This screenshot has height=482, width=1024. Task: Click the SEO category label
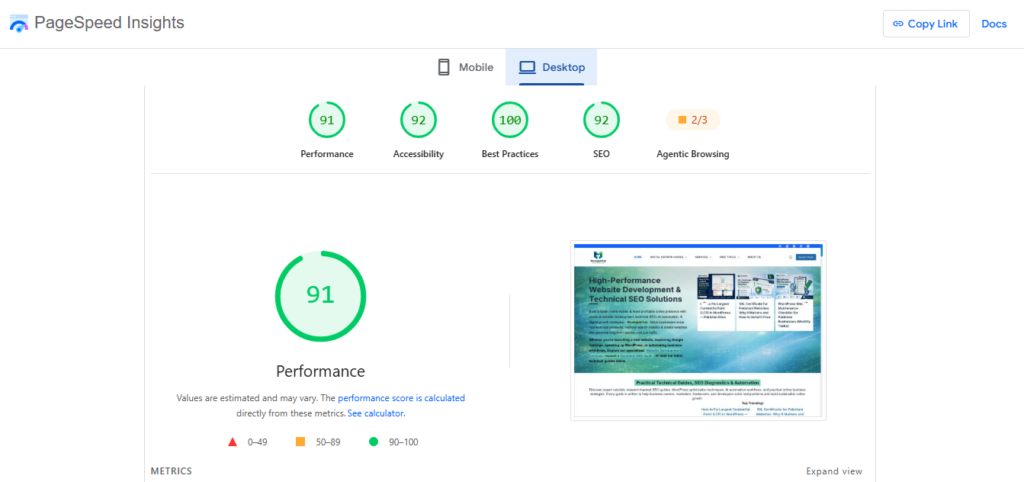pyautogui.click(x=601, y=154)
